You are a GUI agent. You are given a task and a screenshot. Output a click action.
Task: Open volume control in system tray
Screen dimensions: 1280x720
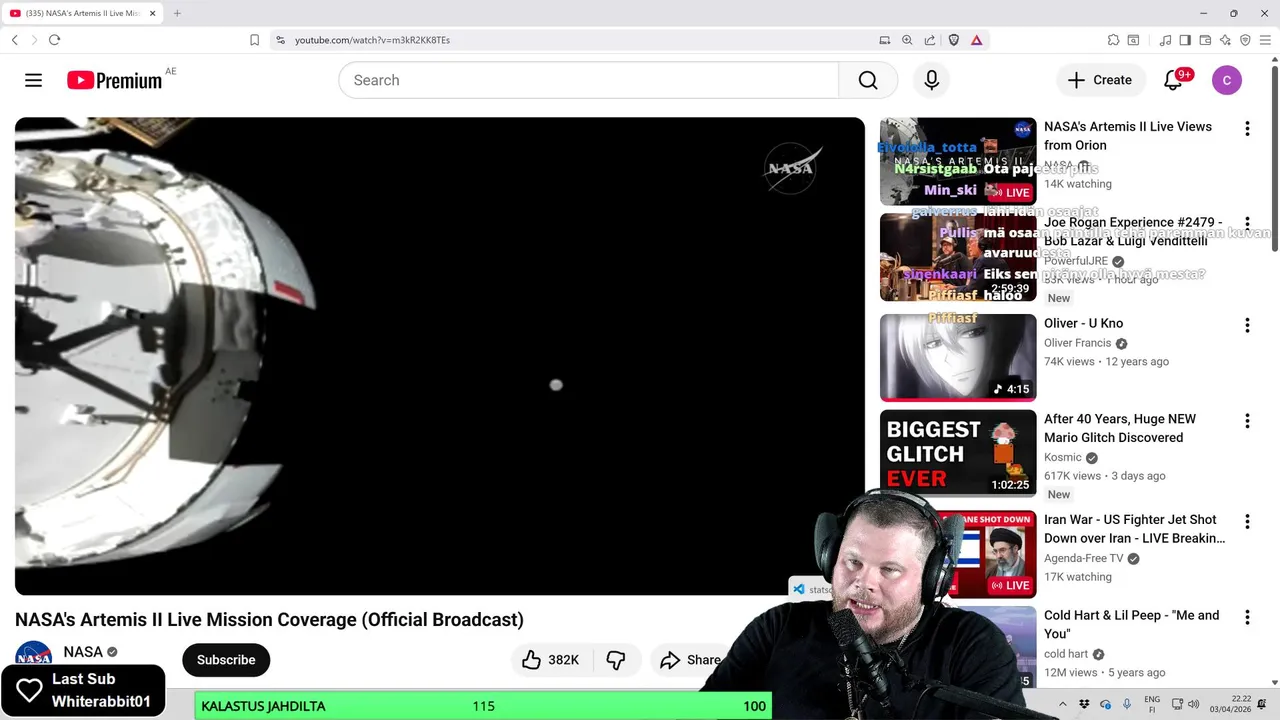coord(1195,704)
